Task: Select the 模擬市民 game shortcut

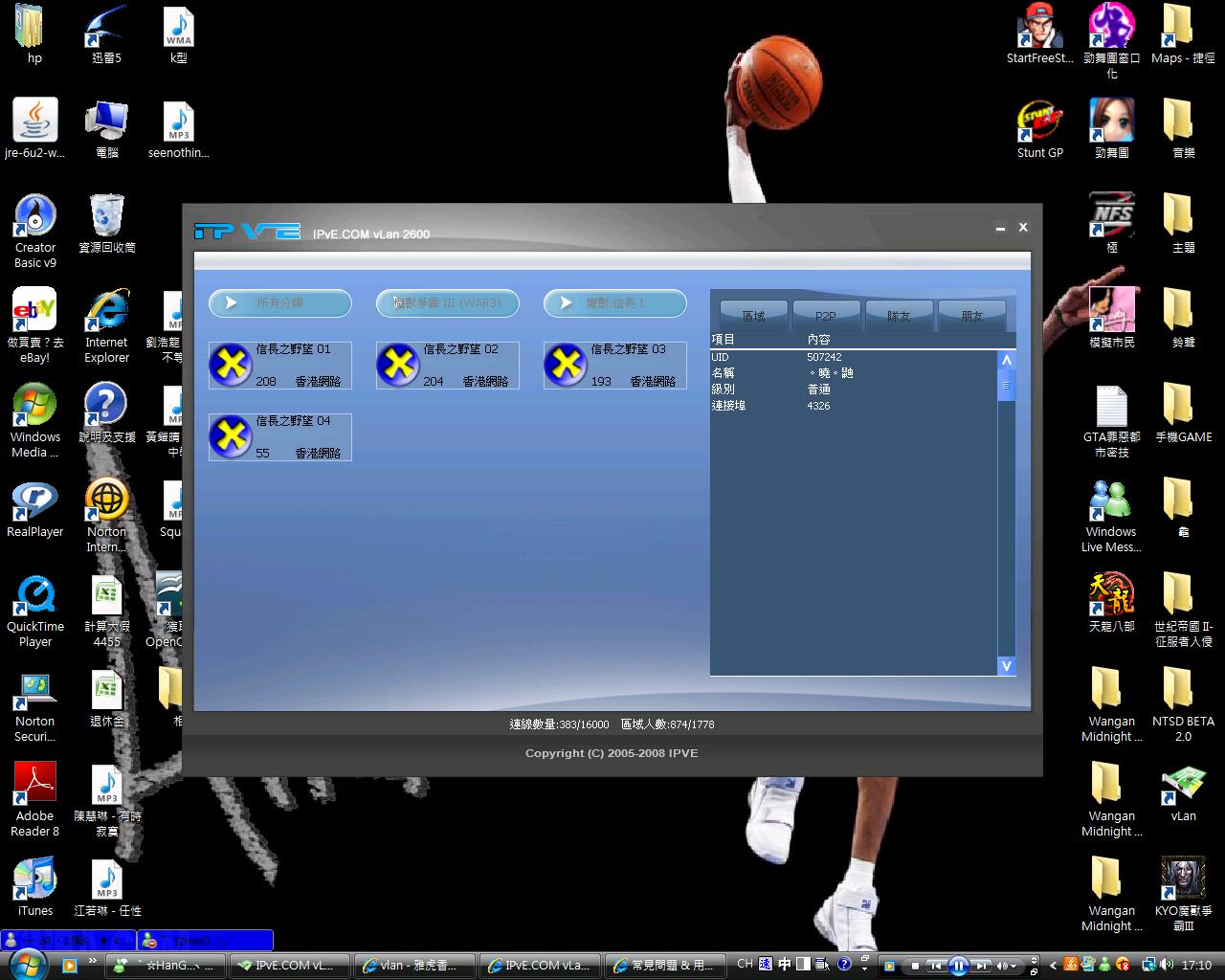Action: [x=1112, y=318]
